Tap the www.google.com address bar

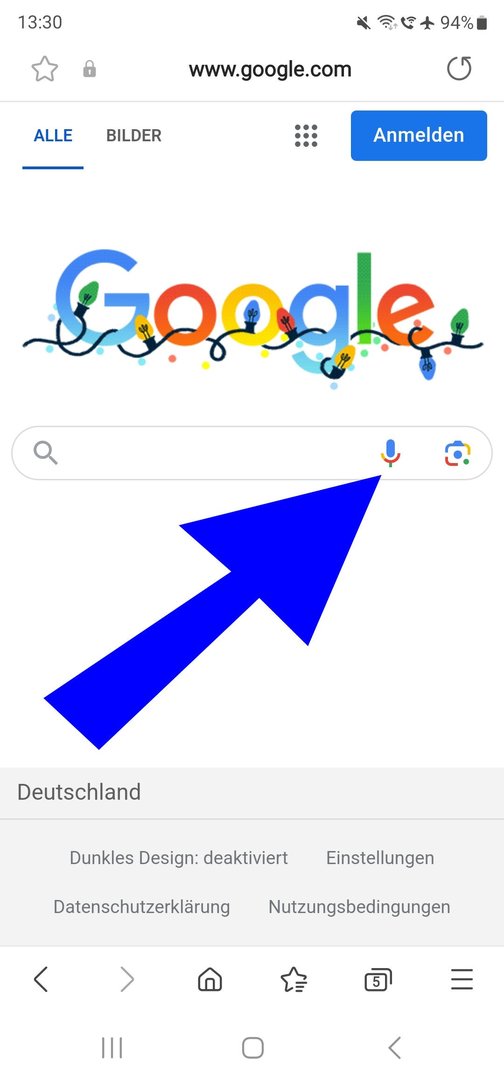[x=270, y=70]
